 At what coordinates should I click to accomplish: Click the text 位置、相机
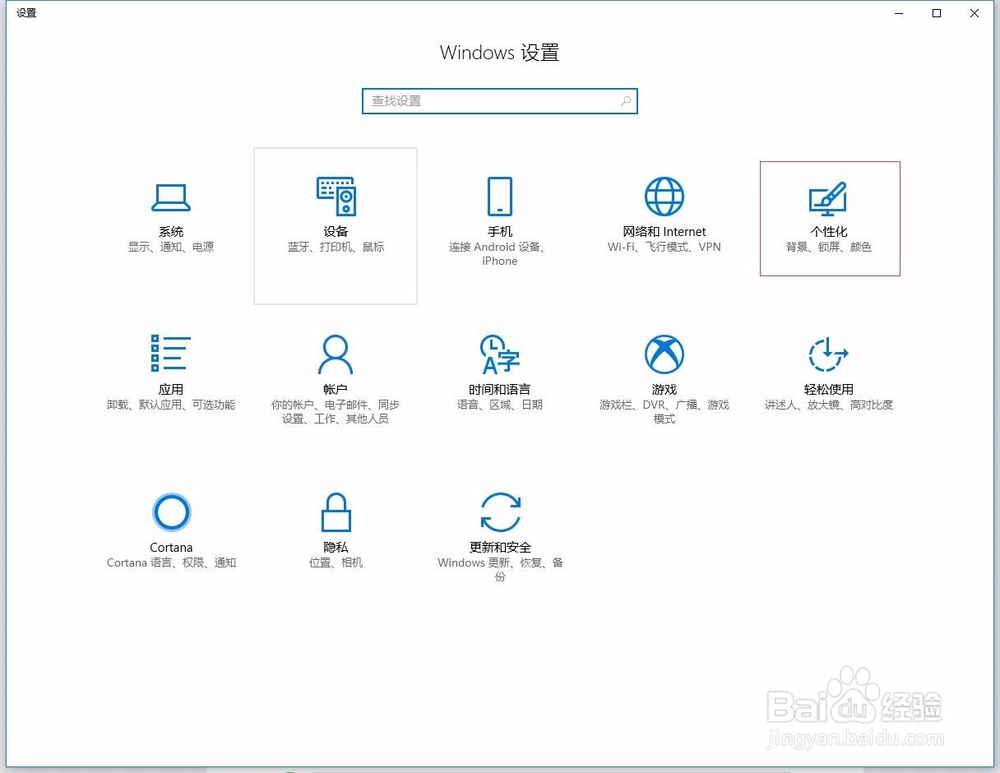[x=335, y=563]
